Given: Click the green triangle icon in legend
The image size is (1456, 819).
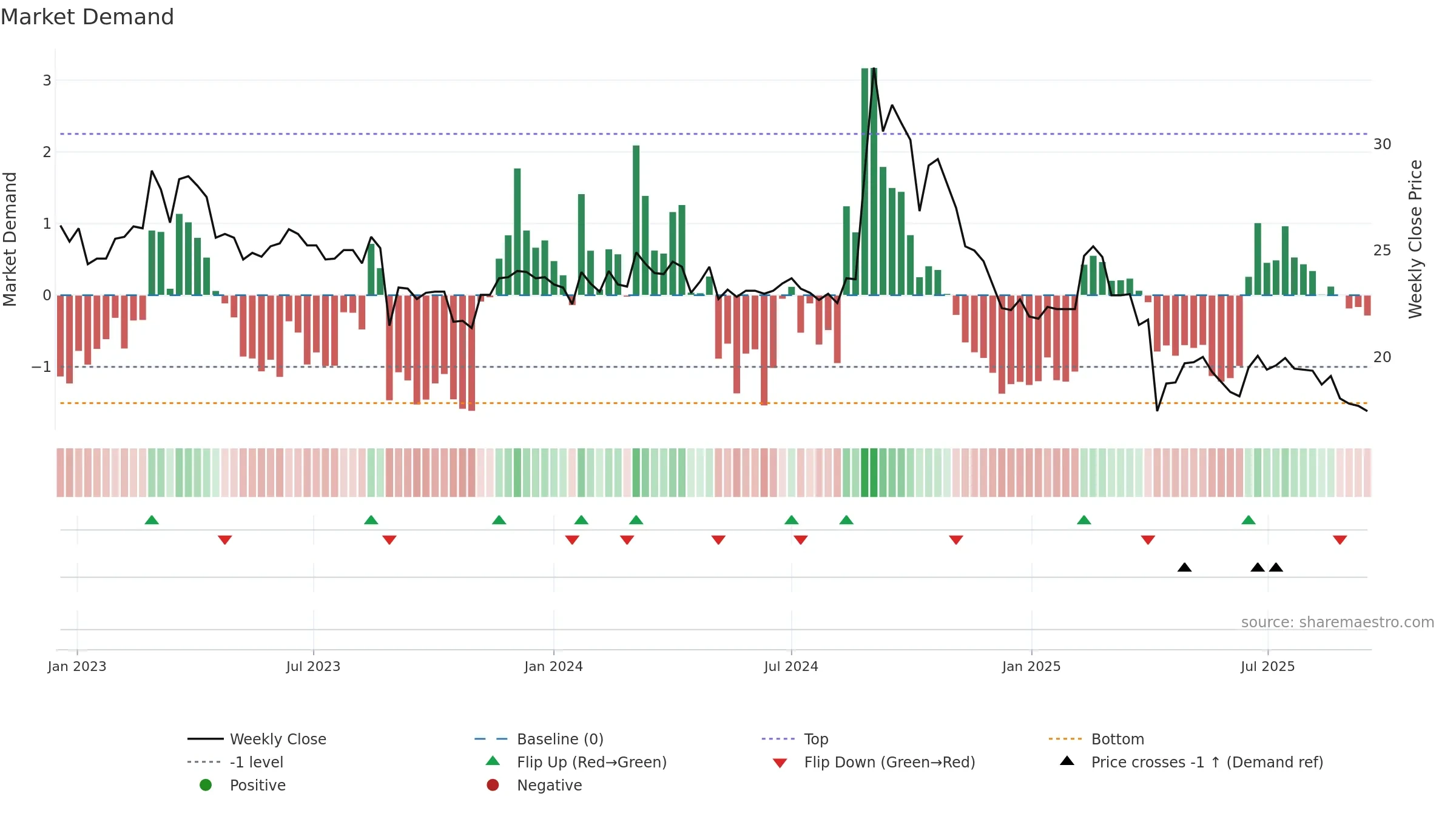Looking at the screenshot, I should point(493,761).
